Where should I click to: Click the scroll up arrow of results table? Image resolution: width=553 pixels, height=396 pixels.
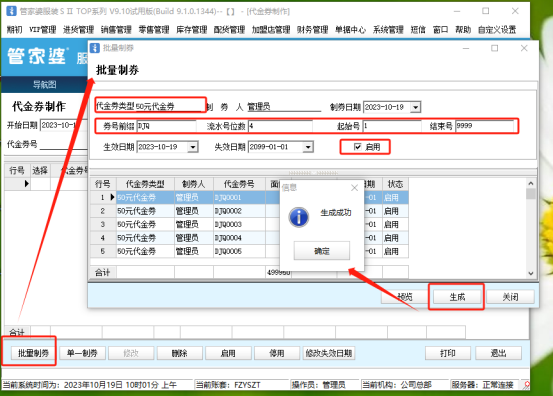click(x=530, y=183)
